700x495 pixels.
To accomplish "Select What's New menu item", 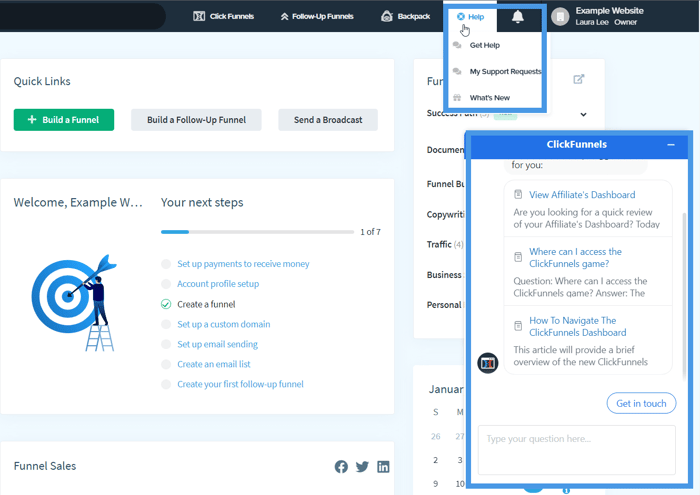I will tap(489, 98).
